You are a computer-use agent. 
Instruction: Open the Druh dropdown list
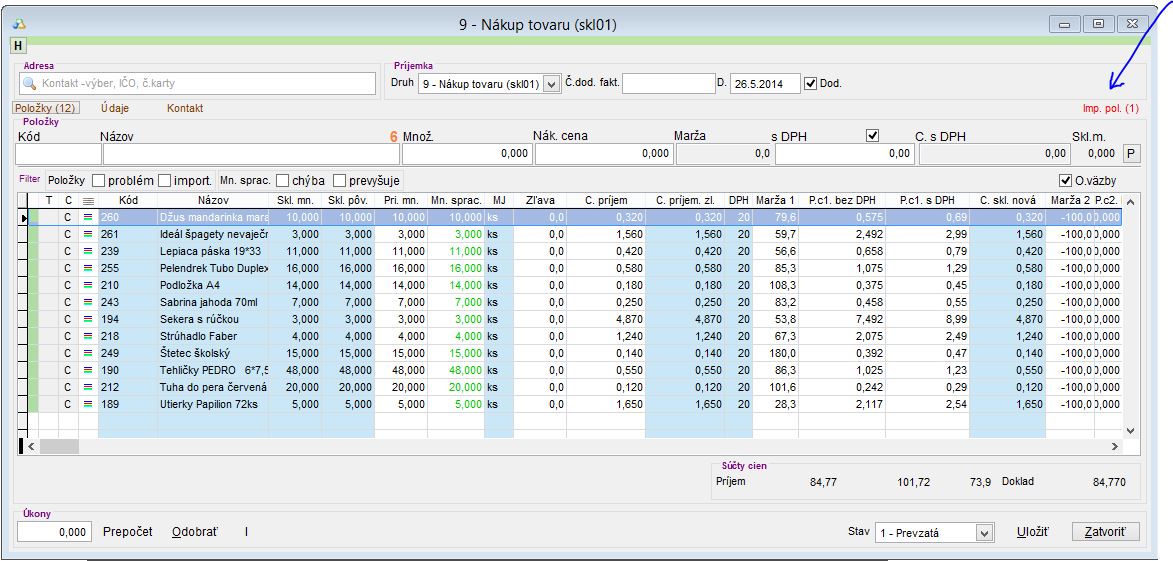click(551, 84)
